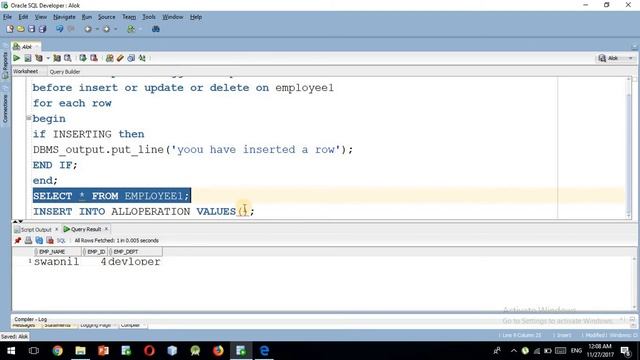Click the To Upper/Lower case icon
Image resolution: width=640 pixels, height=360 pixels.
142,58
